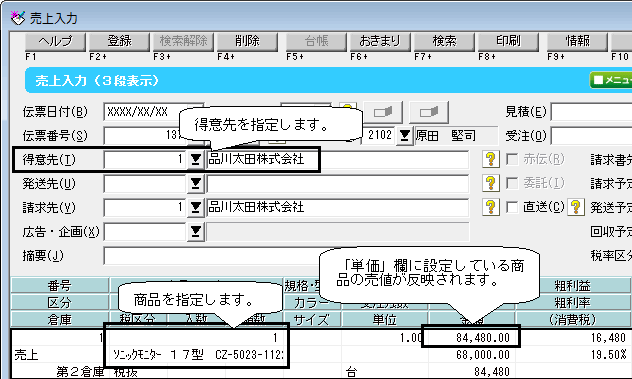This screenshot has height=379, width=632.
Task: Select the 68,000.00 cost cell
Action: (472, 355)
